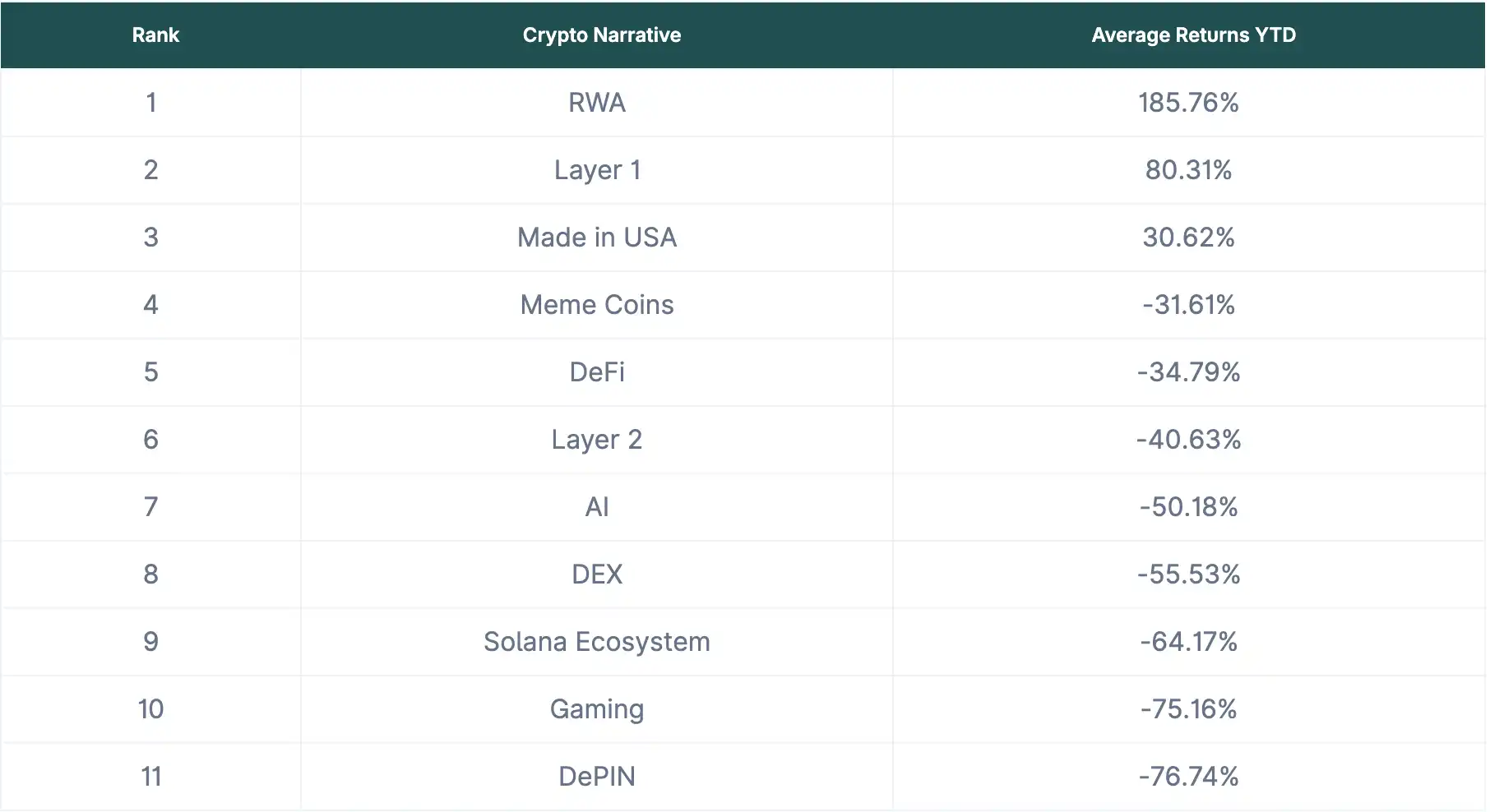Select the Layer 2 narrative cell

point(597,440)
